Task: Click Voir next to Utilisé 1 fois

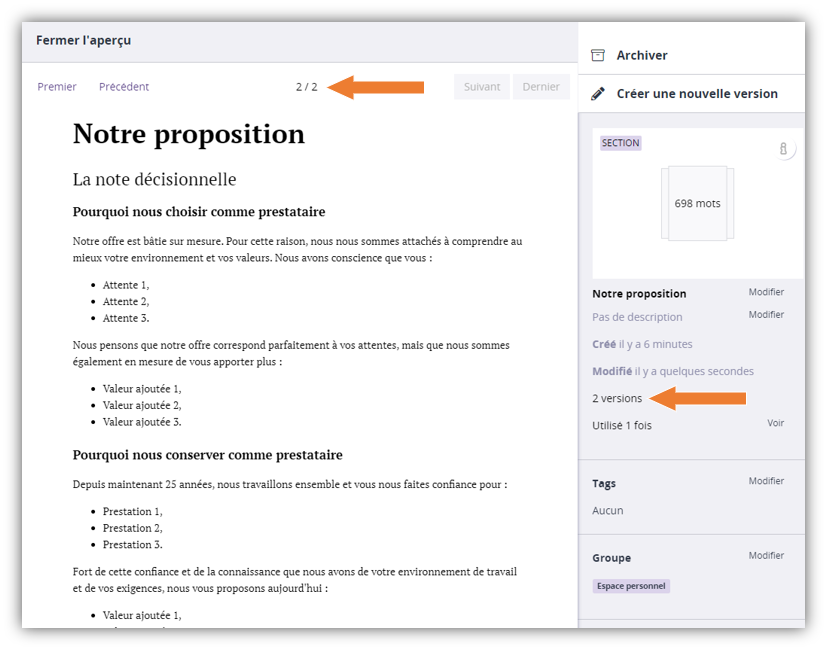Action: [x=775, y=423]
